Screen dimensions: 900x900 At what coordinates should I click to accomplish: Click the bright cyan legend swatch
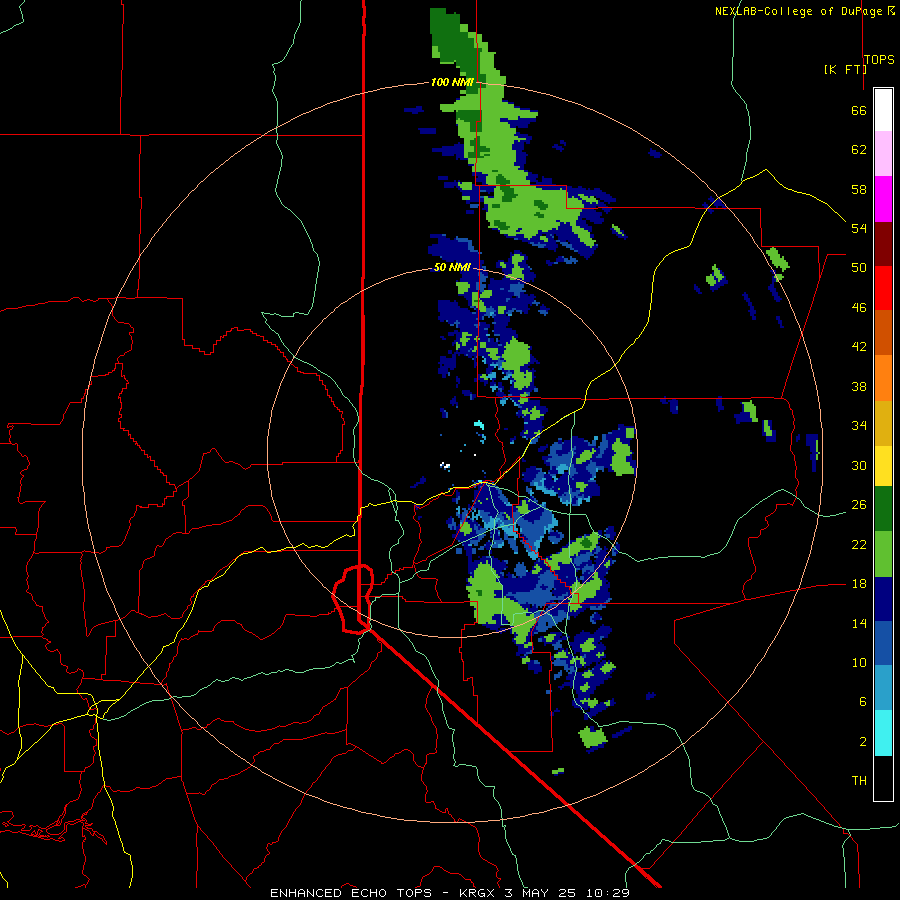[883, 733]
